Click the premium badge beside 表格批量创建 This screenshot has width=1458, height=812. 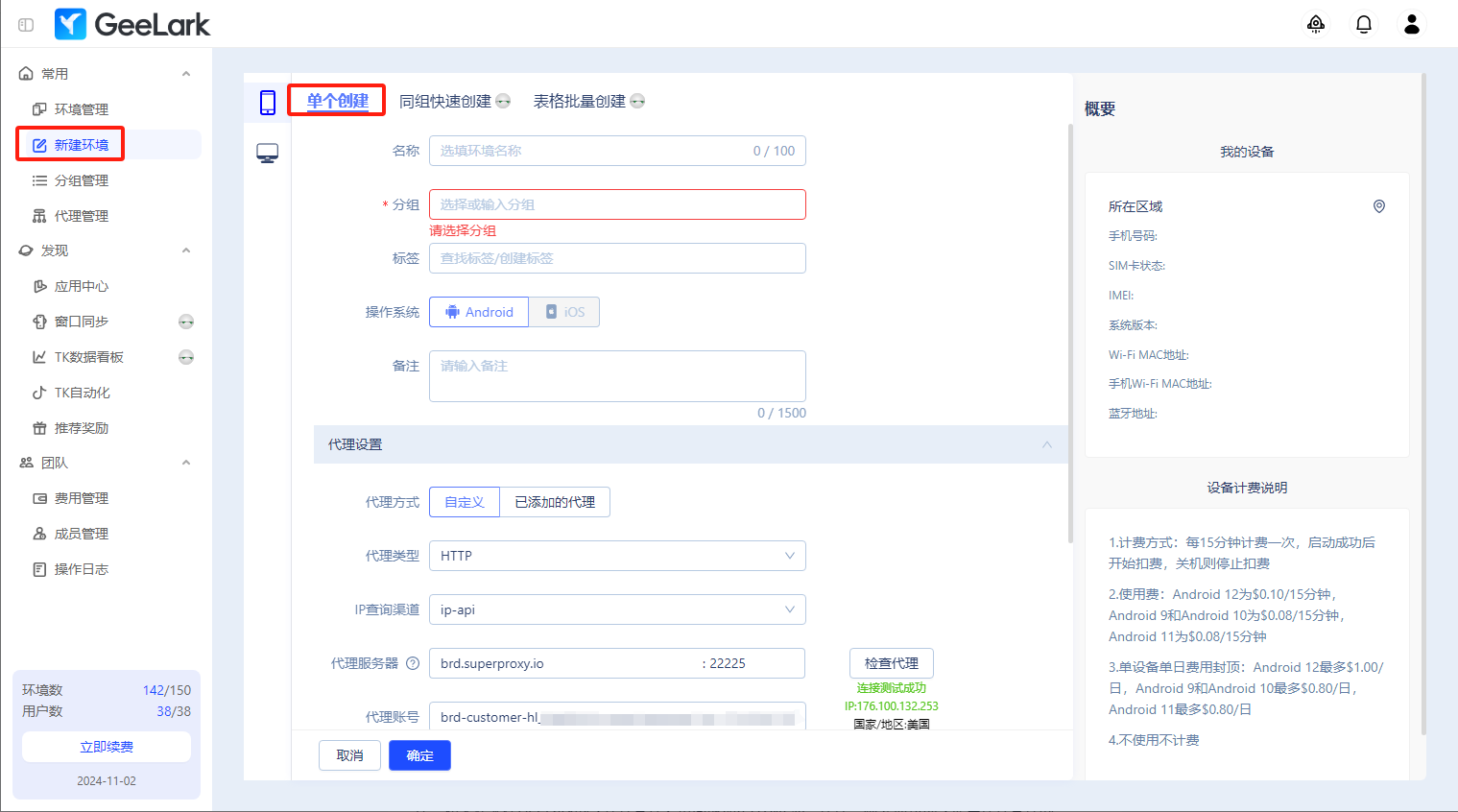(x=637, y=102)
